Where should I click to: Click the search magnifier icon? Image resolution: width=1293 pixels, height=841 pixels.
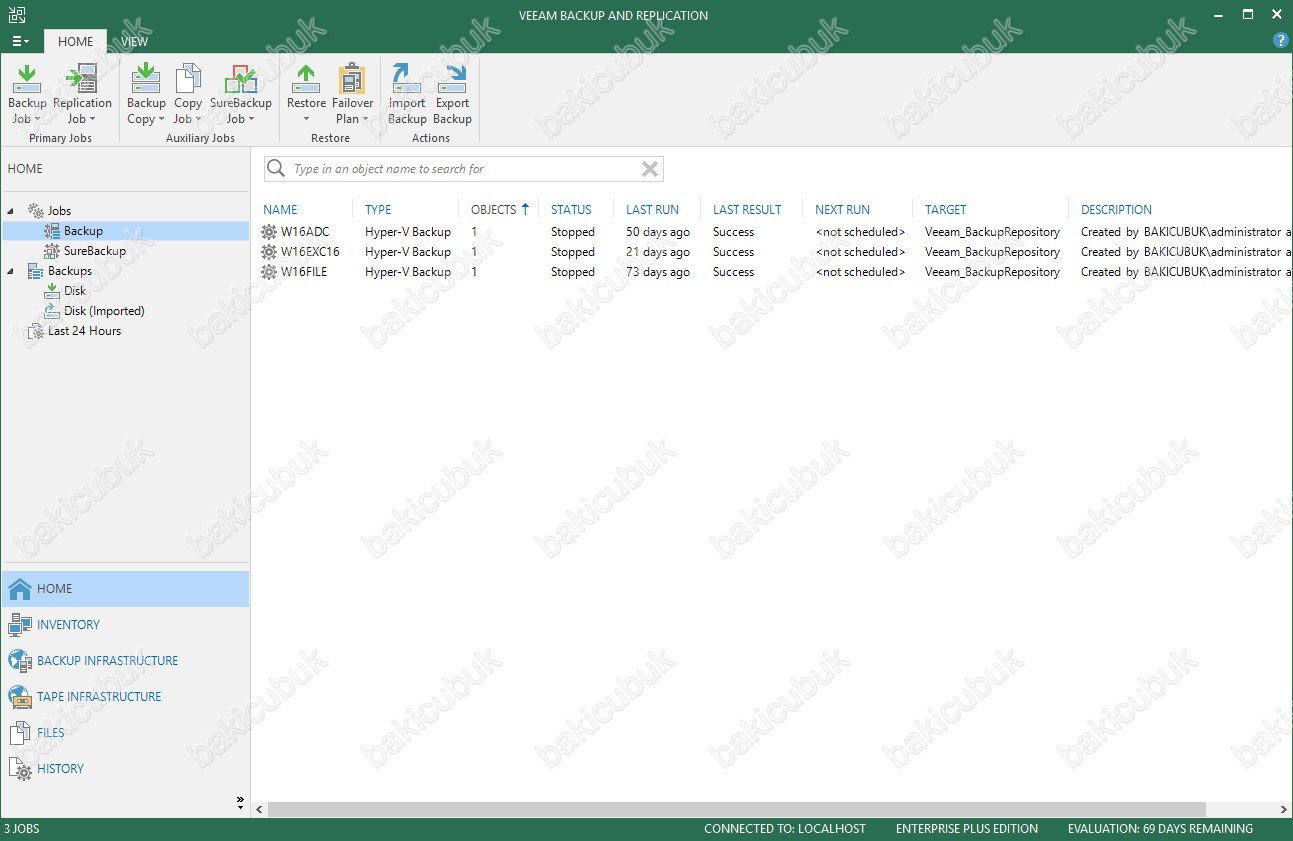[x=277, y=169]
